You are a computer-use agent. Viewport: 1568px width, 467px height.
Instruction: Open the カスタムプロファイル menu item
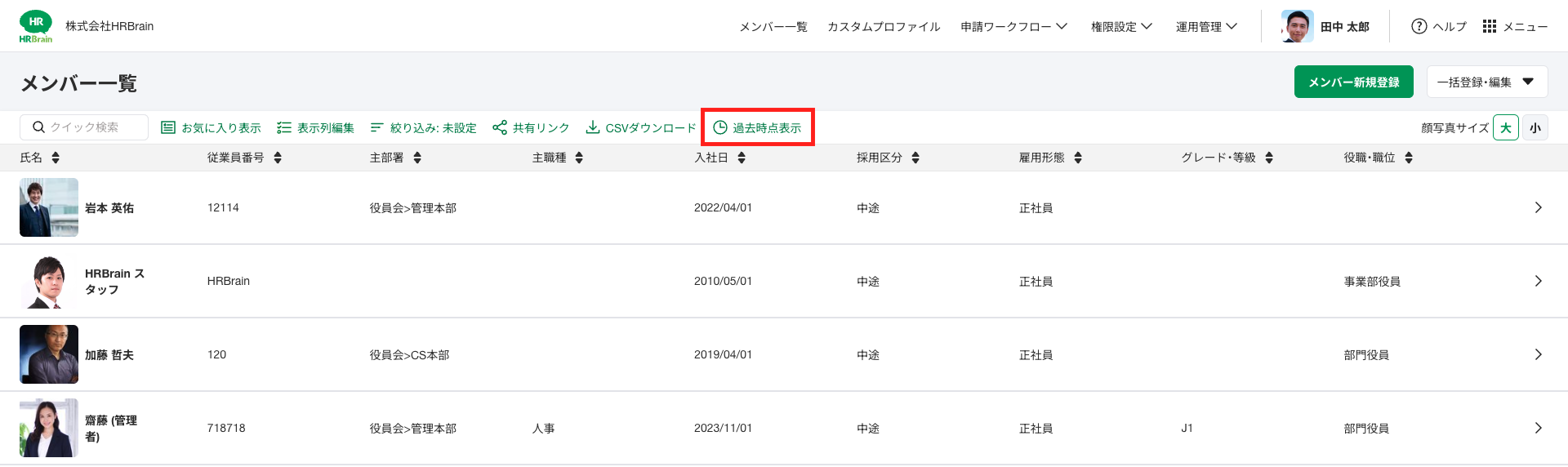tap(884, 26)
